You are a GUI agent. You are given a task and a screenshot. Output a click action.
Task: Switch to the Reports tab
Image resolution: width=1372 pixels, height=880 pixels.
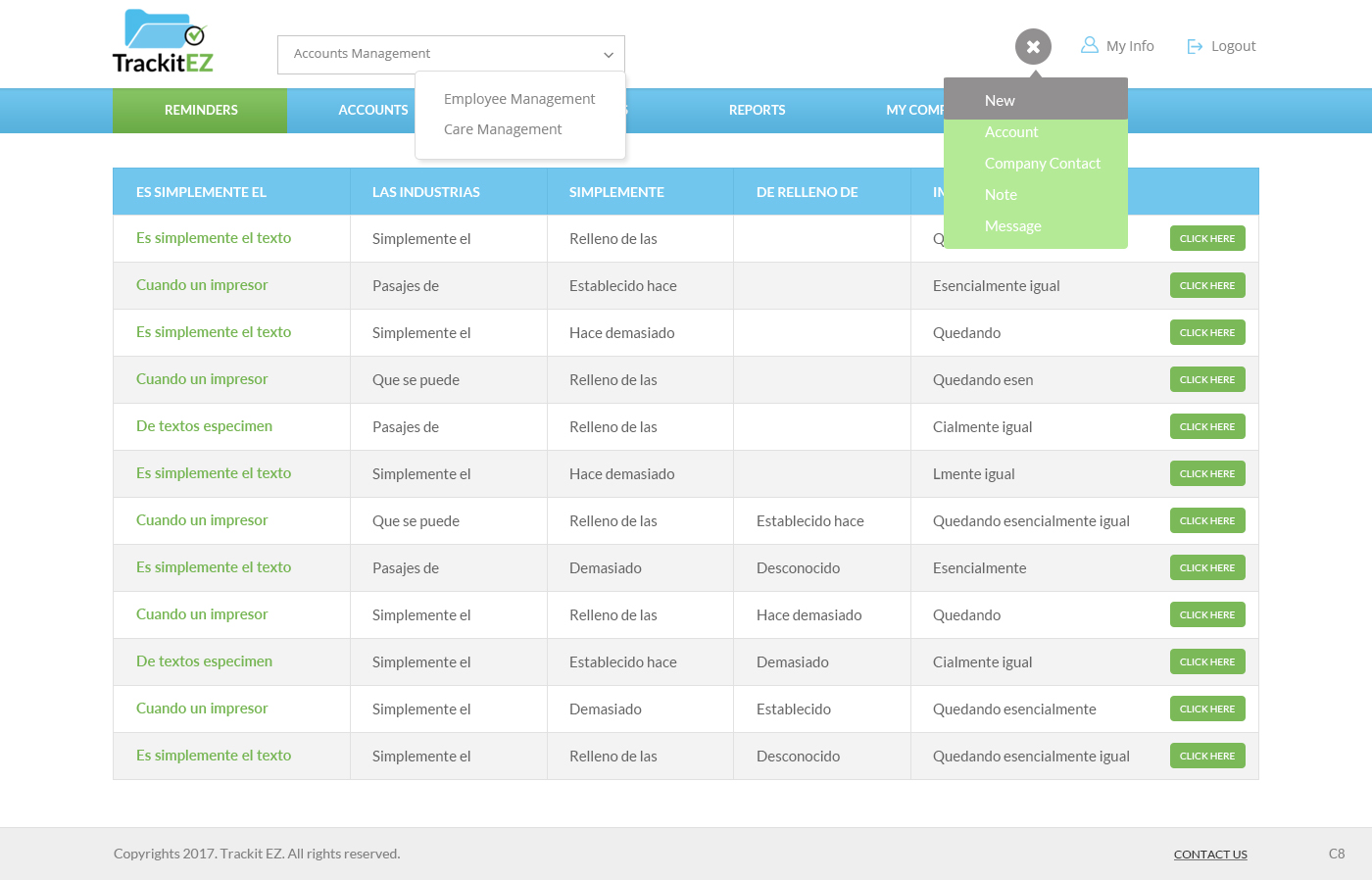pos(757,111)
